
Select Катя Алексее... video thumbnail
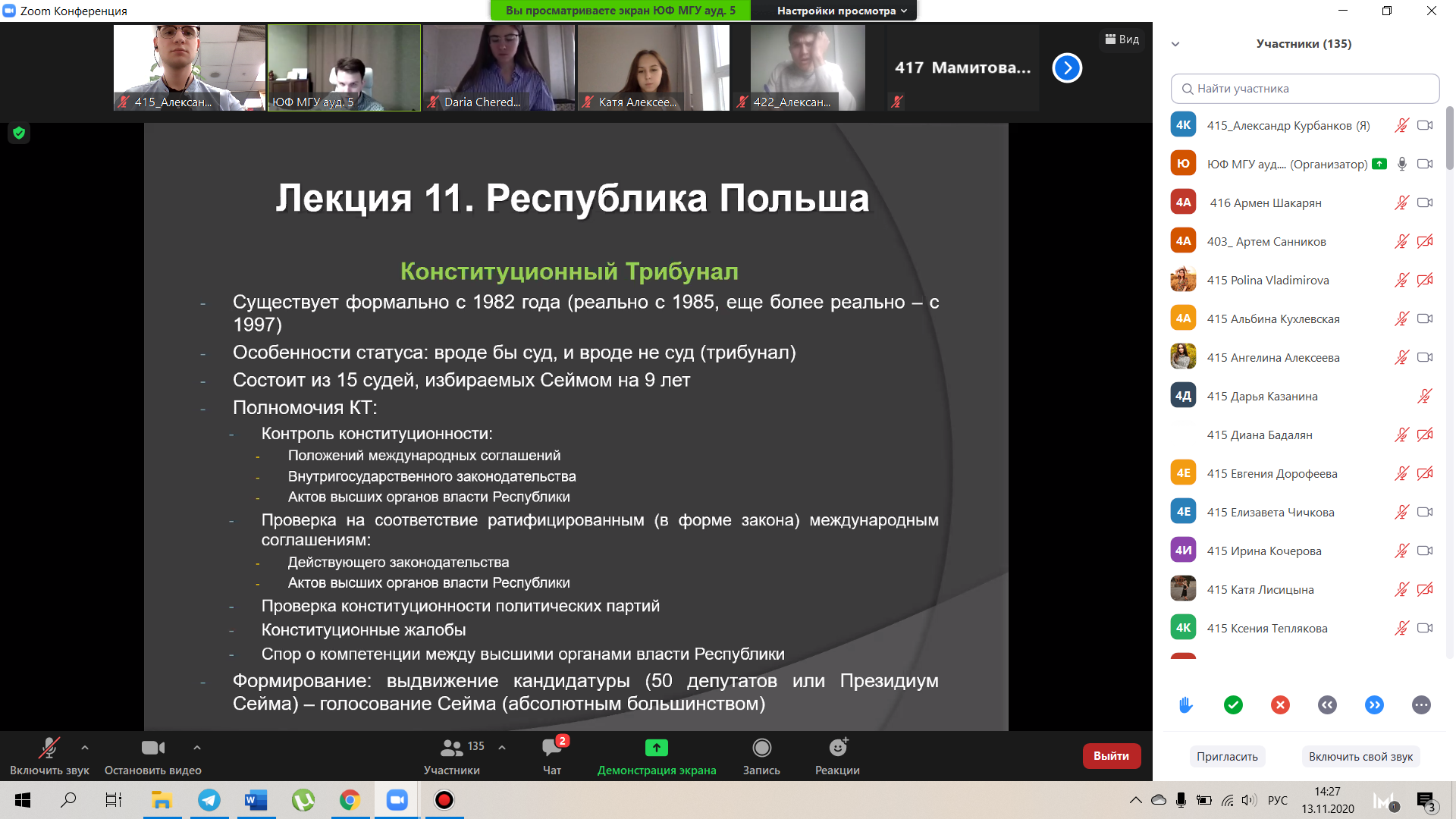coord(654,67)
